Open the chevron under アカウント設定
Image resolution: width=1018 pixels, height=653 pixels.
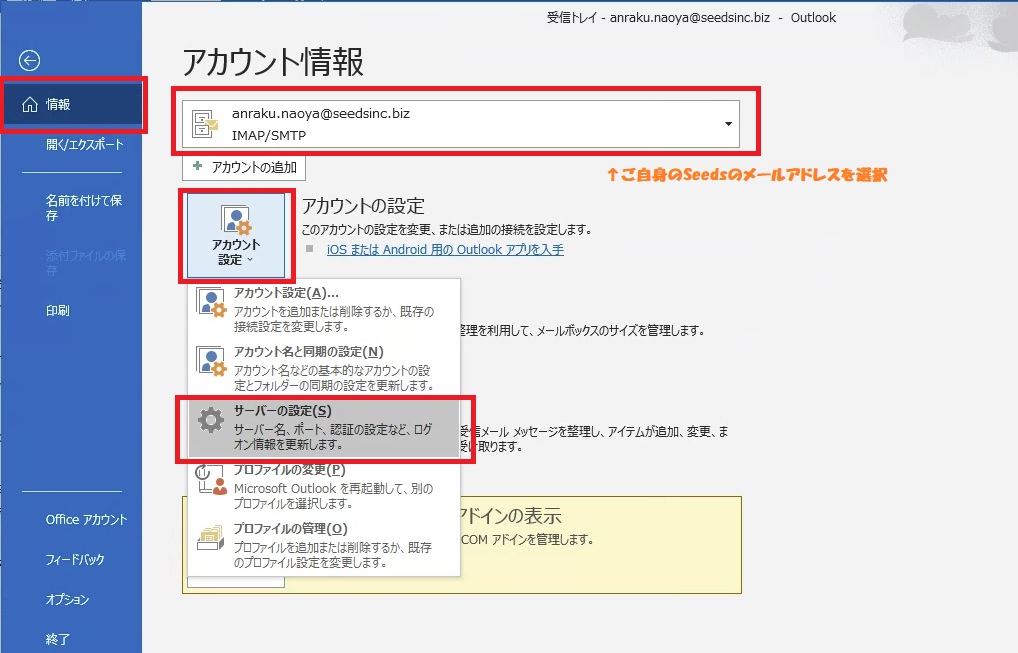click(x=250, y=262)
